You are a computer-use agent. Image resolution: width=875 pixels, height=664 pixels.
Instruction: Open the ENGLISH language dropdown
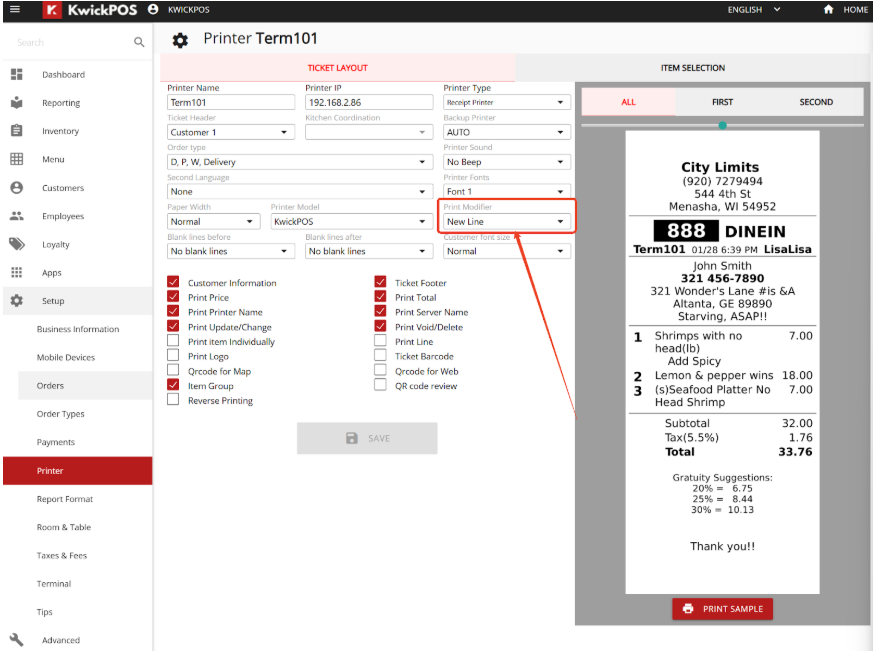[x=753, y=9]
